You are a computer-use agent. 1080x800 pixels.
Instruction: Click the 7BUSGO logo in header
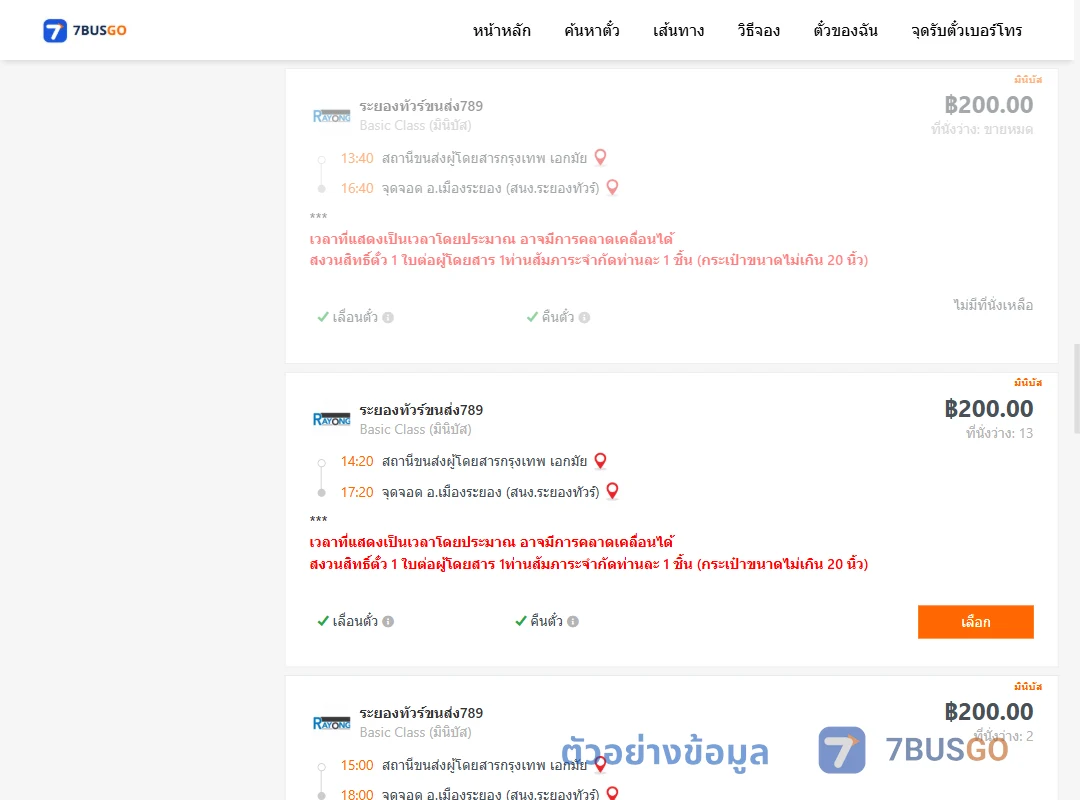coord(85,30)
